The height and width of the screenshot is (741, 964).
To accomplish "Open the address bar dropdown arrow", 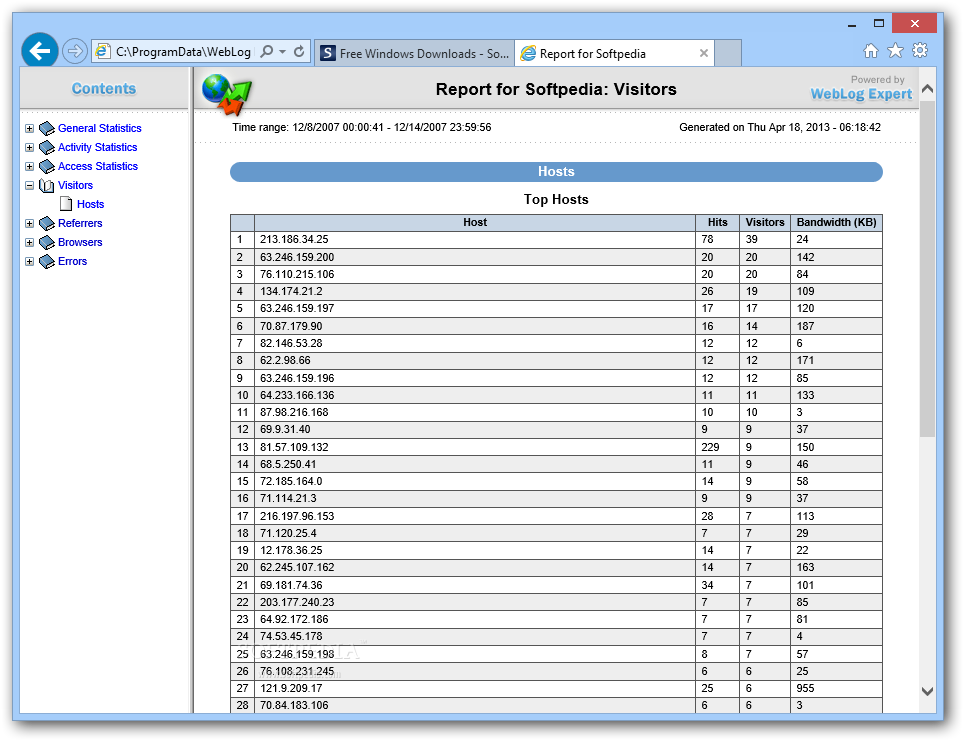I will coord(283,52).
